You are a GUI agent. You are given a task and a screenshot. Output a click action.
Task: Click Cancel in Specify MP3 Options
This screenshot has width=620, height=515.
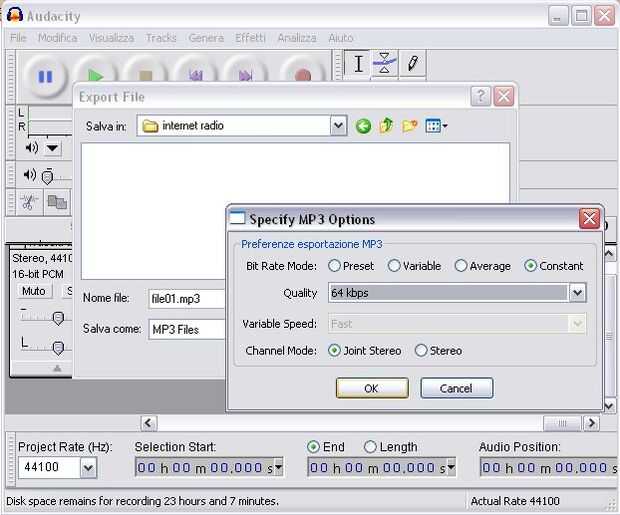tap(456, 388)
